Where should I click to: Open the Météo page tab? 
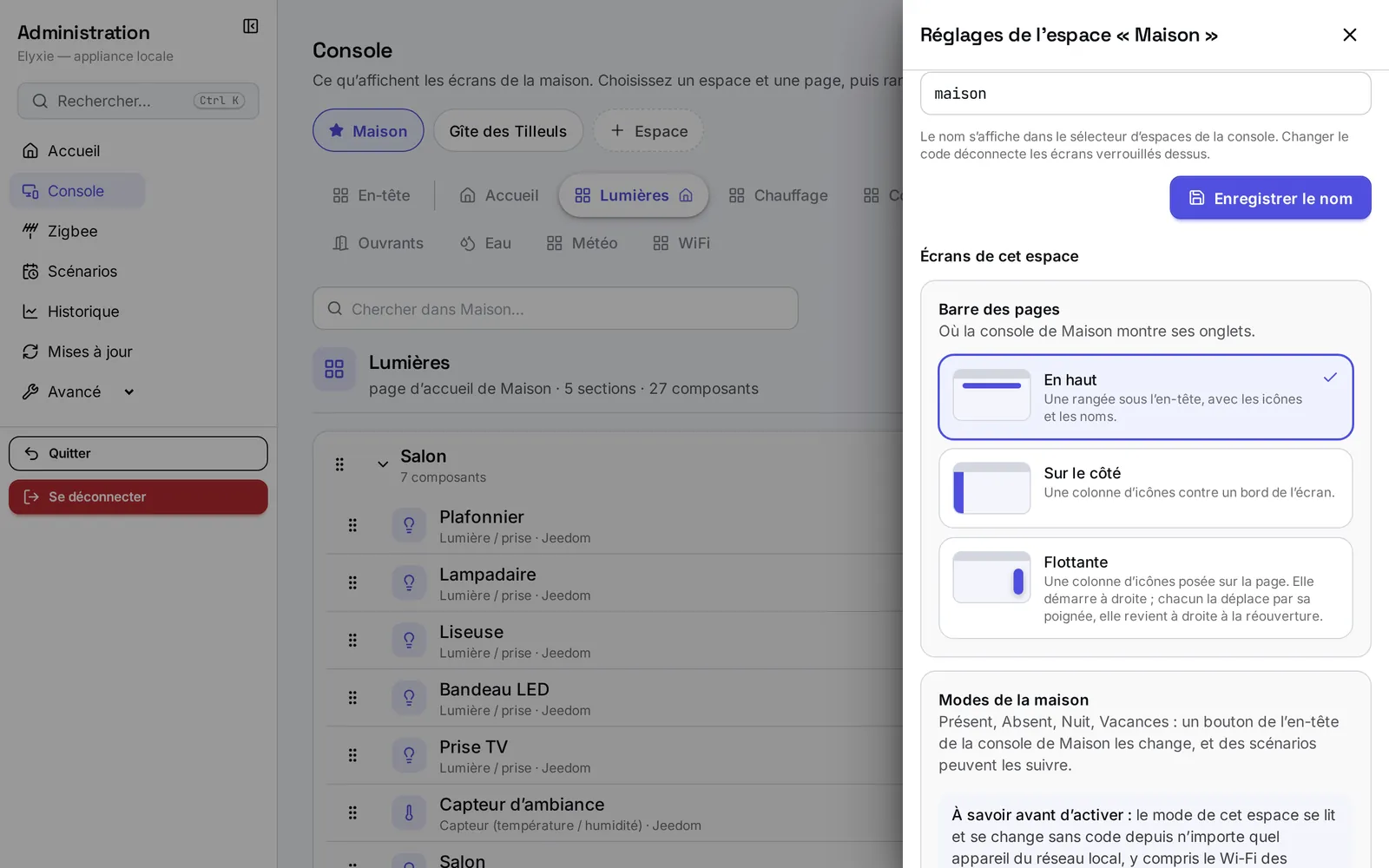[x=582, y=243]
